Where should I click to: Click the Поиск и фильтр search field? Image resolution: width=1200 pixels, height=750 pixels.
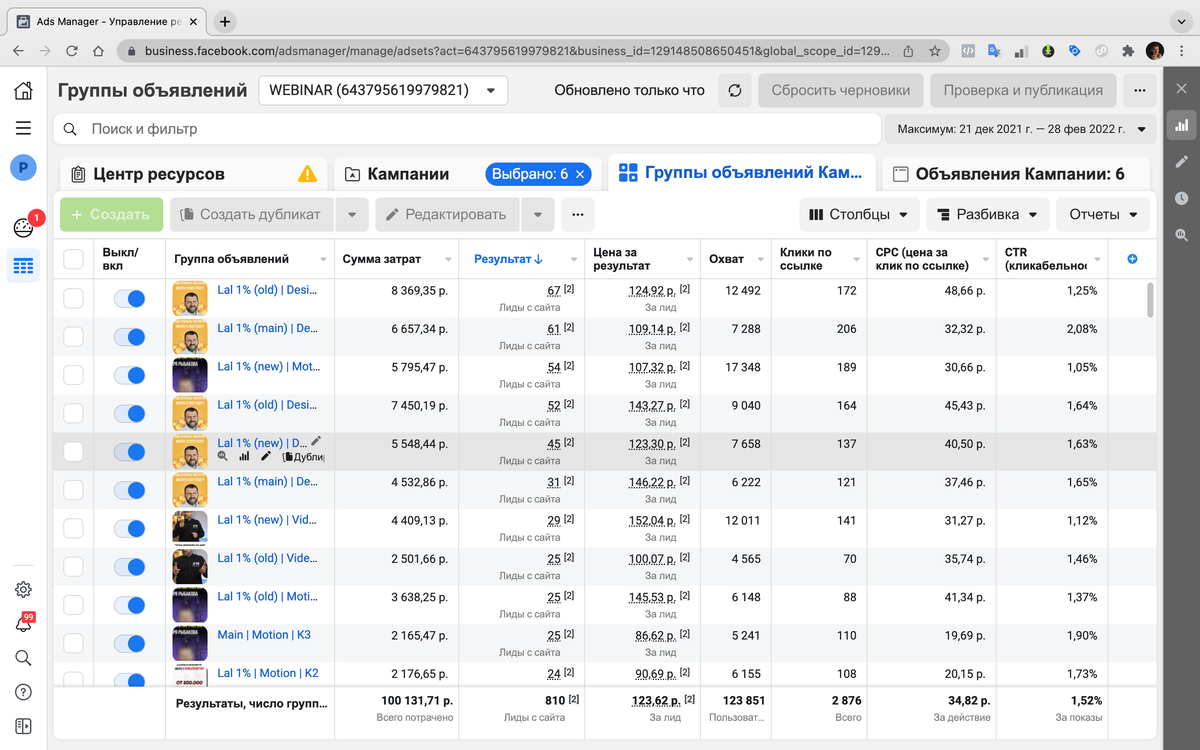[468, 129]
